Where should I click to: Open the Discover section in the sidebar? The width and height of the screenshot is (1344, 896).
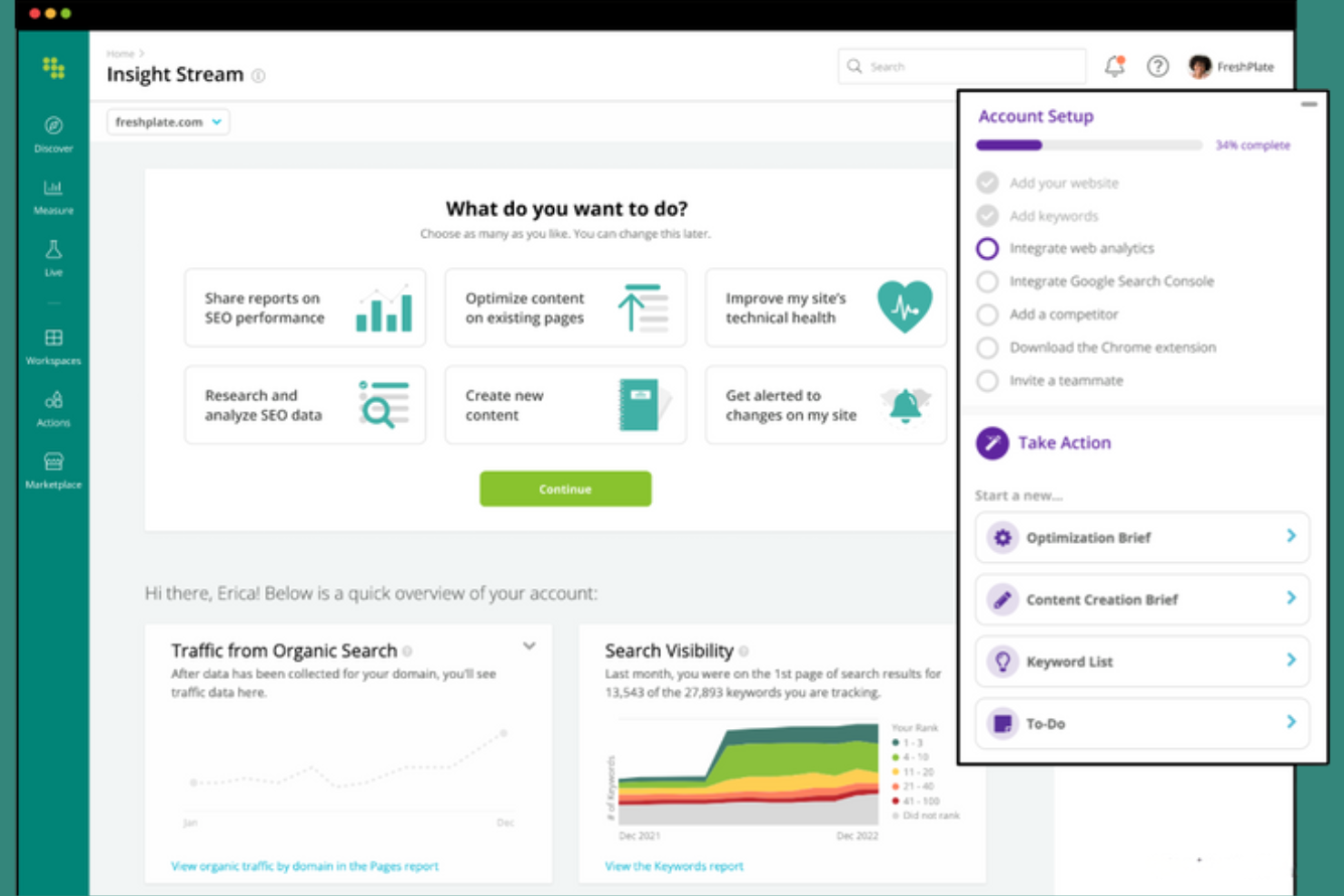click(x=53, y=134)
